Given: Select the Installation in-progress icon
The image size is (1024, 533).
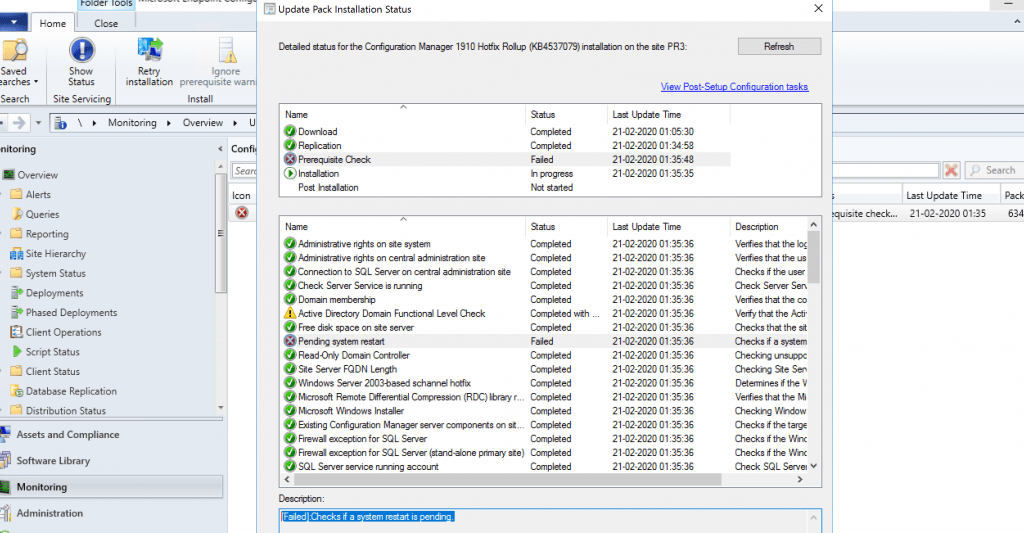Looking at the screenshot, I should tap(290, 173).
